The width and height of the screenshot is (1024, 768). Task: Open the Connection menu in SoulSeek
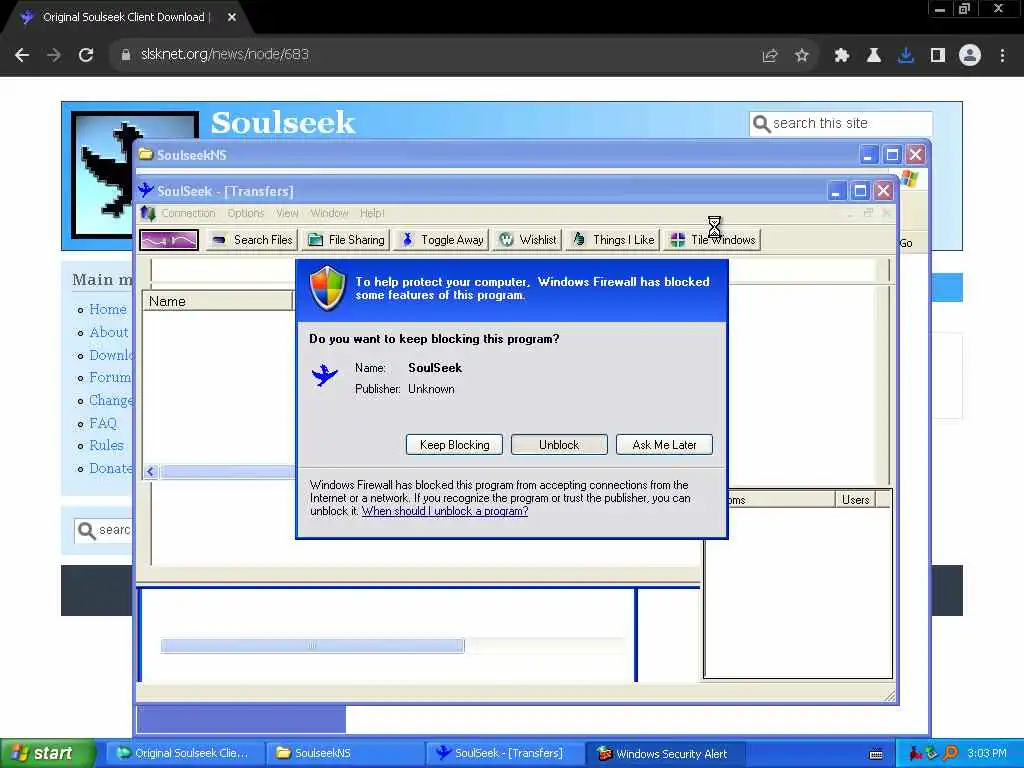pyautogui.click(x=188, y=214)
